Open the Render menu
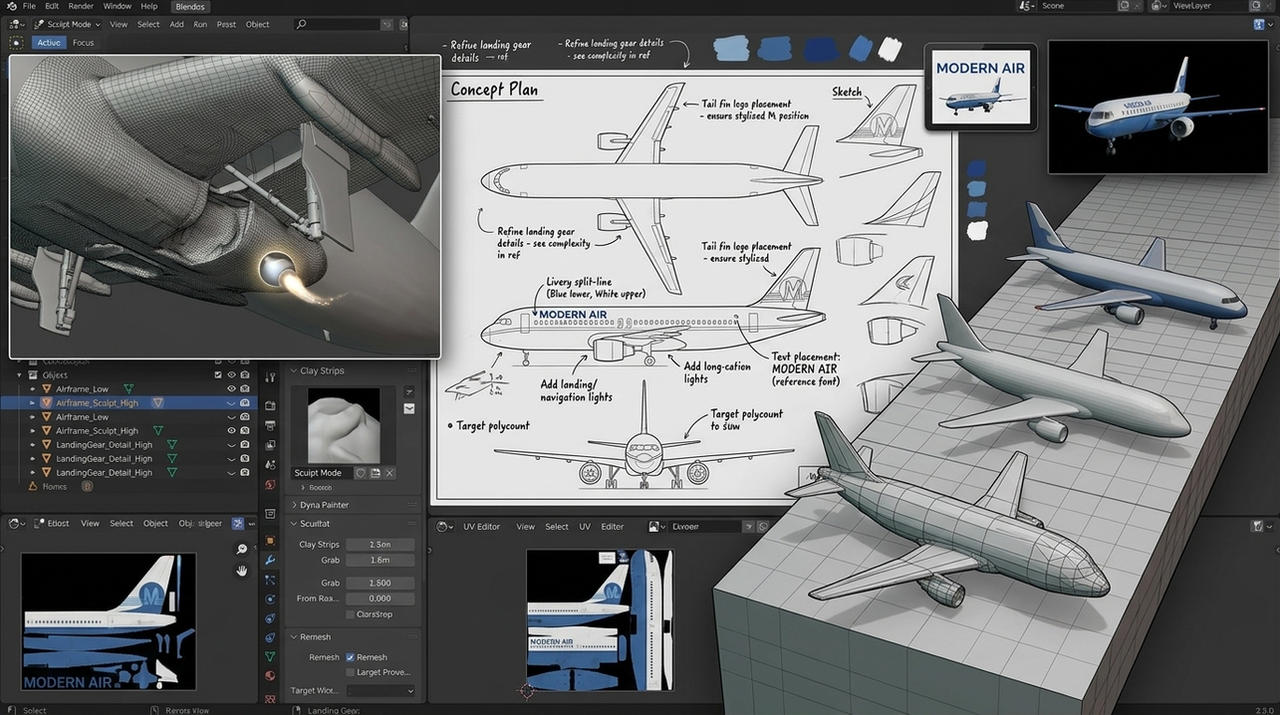Screen dimensions: 1280x715 pyautogui.click(x=81, y=6)
